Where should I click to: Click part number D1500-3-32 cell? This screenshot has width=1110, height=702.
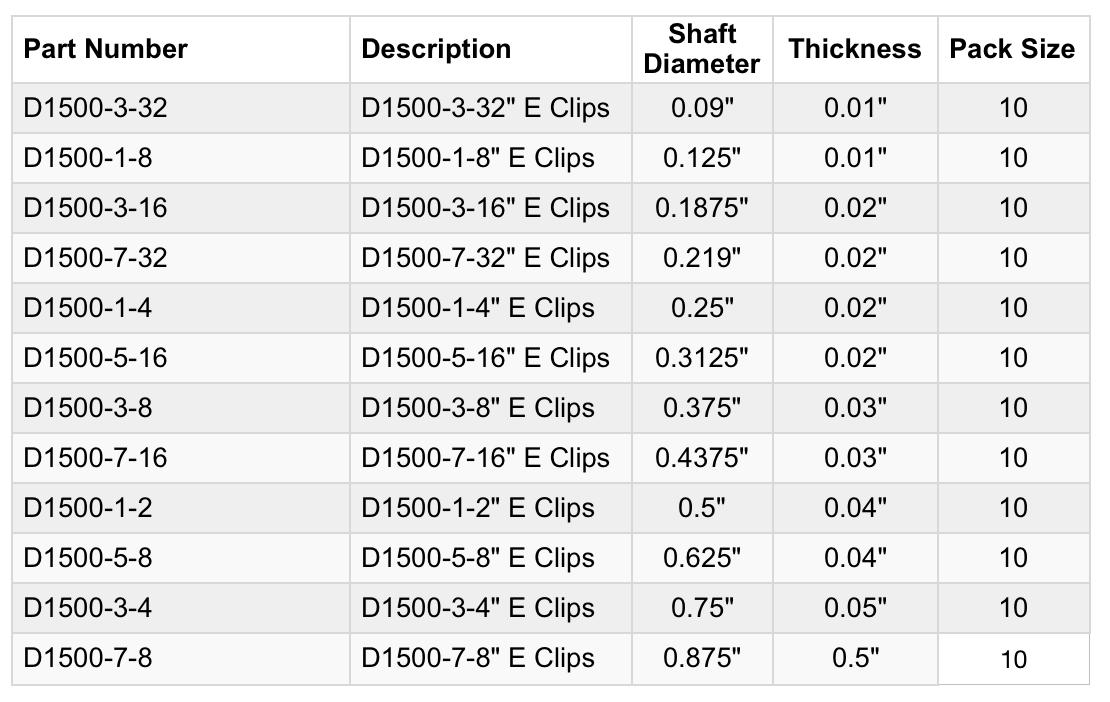tap(96, 108)
